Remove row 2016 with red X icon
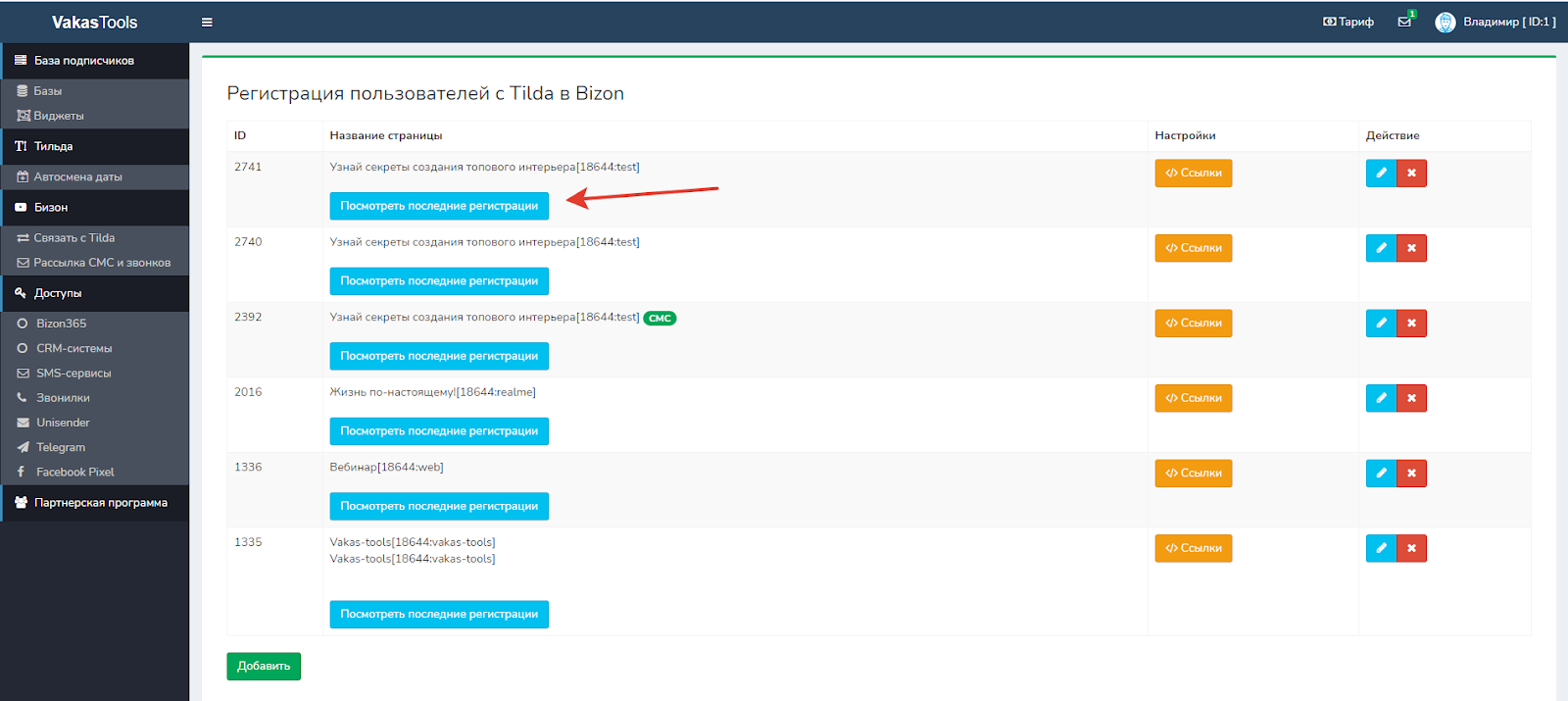 pos(1411,398)
